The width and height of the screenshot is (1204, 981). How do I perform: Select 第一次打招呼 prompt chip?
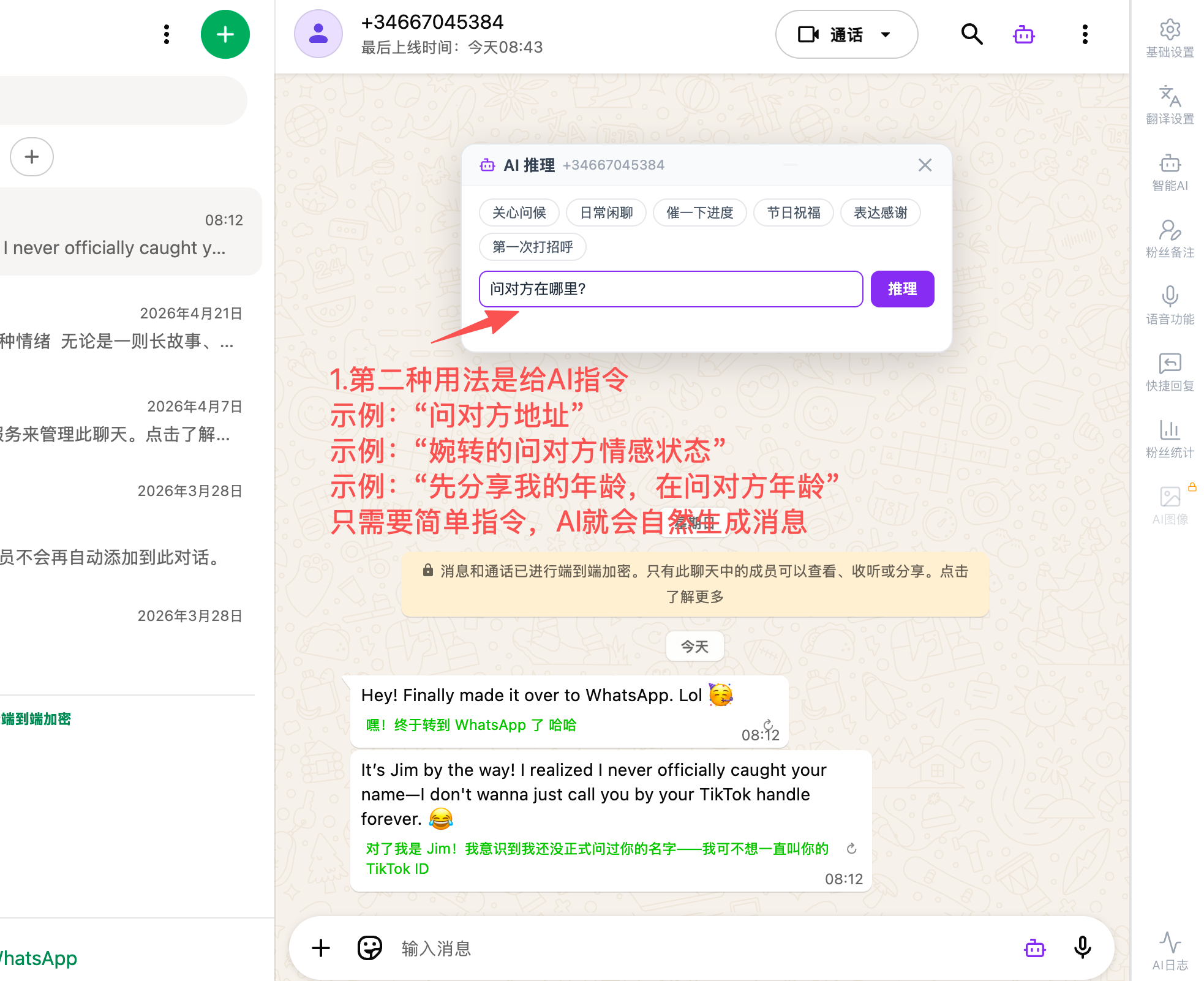(533, 247)
